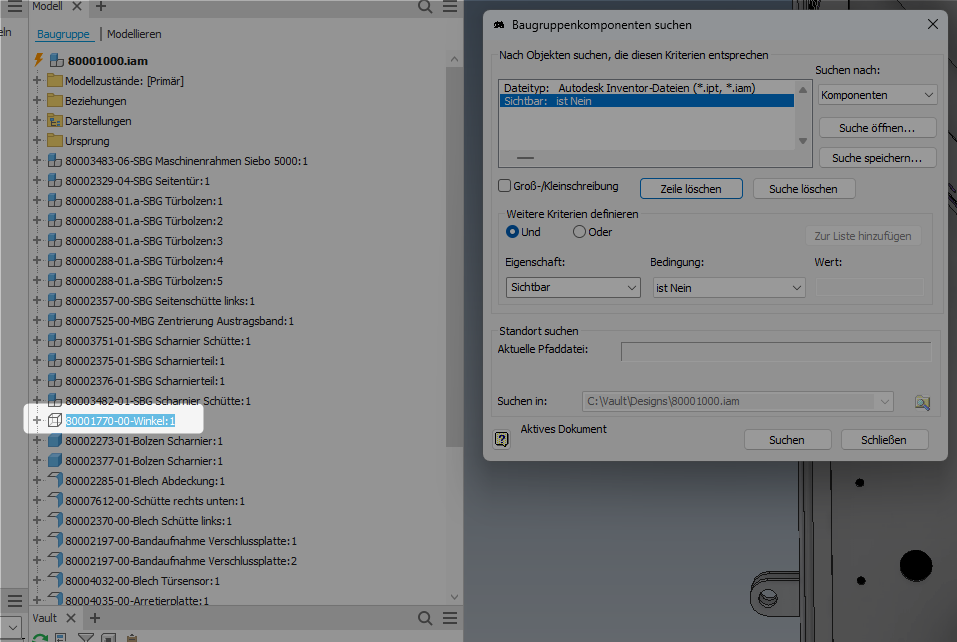This screenshot has width=957, height=642.
Task: Open the Eigenschaft Sichtbar dropdown
Action: (x=573, y=287)
